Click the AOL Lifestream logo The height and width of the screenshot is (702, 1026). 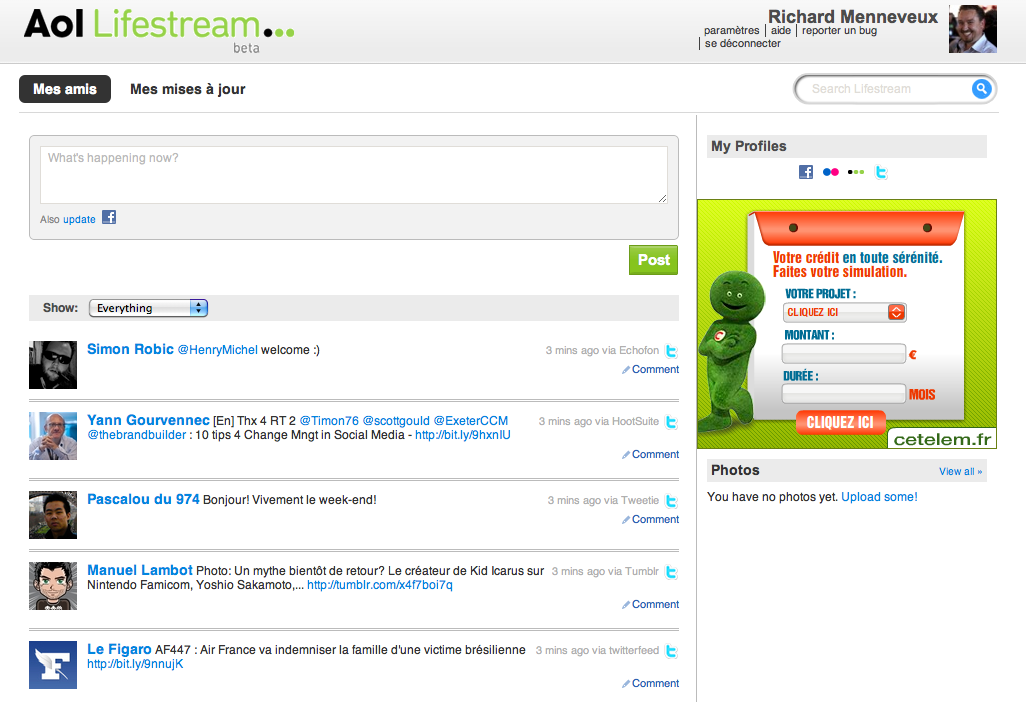159,29
